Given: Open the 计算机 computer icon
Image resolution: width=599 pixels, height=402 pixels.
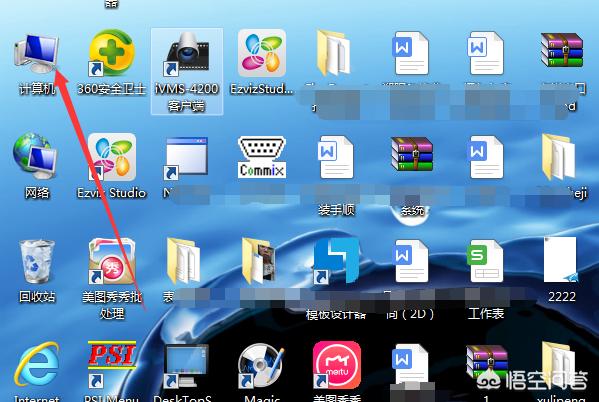Looking at the screenshot, I should pyautogui.click(x=37, y=53).
